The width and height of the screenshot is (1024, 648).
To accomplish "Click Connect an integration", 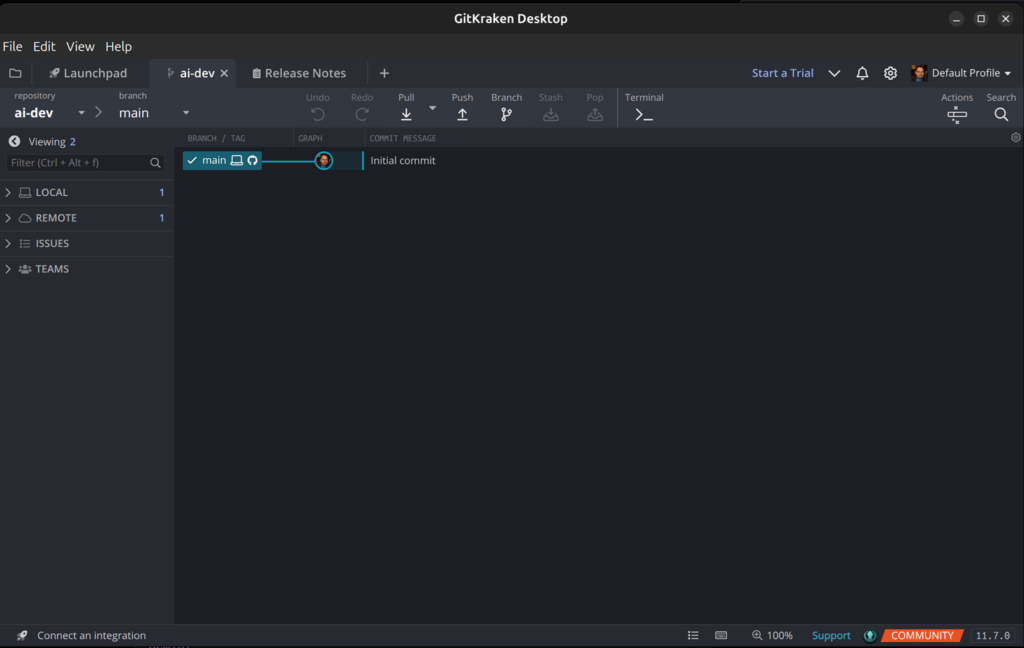I will (x=91, y=635).
